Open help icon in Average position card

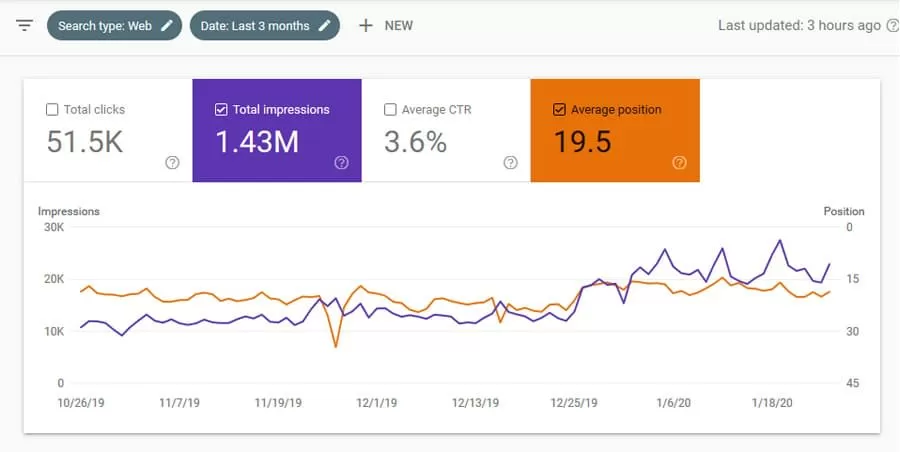pos(680,163)
